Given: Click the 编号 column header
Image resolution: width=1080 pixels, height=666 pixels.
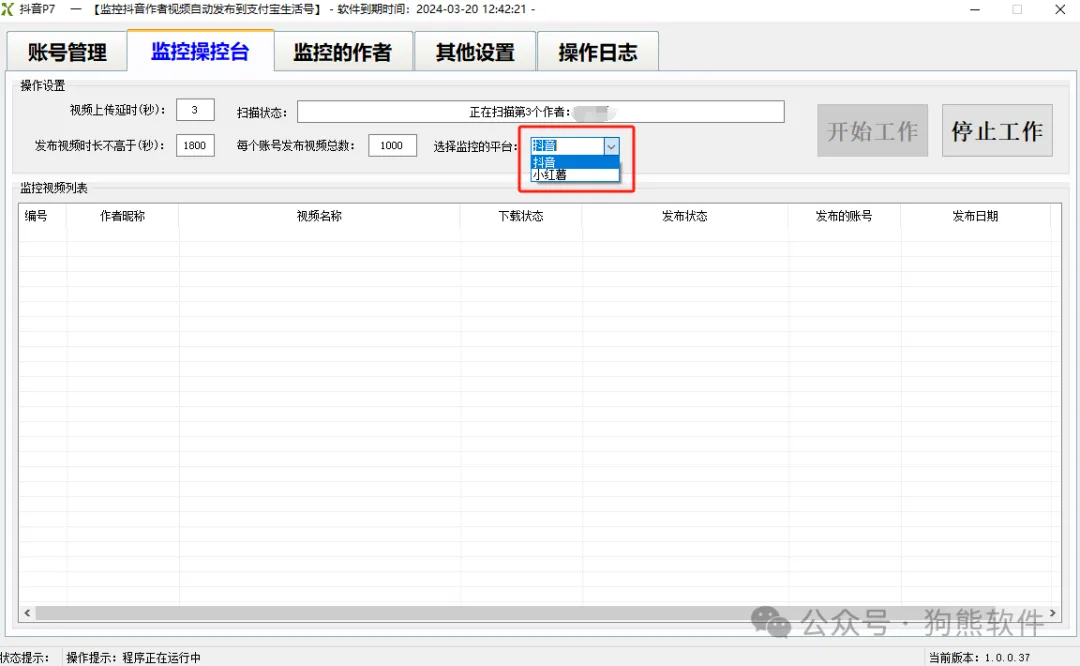Looking at the screenshot, I should [43, 216].
